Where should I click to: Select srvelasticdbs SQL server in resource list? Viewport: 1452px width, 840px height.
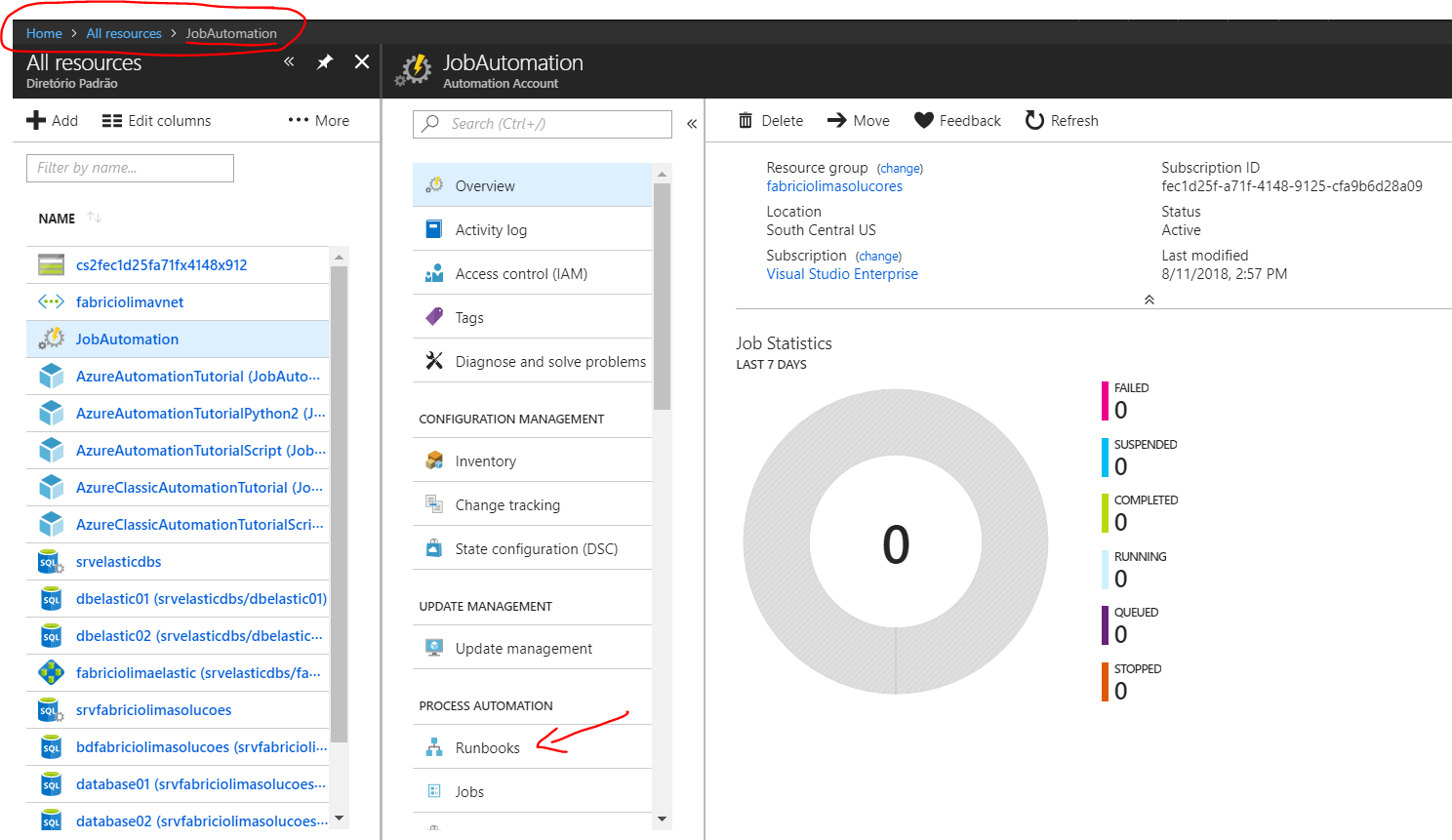(x=118, y=562)
